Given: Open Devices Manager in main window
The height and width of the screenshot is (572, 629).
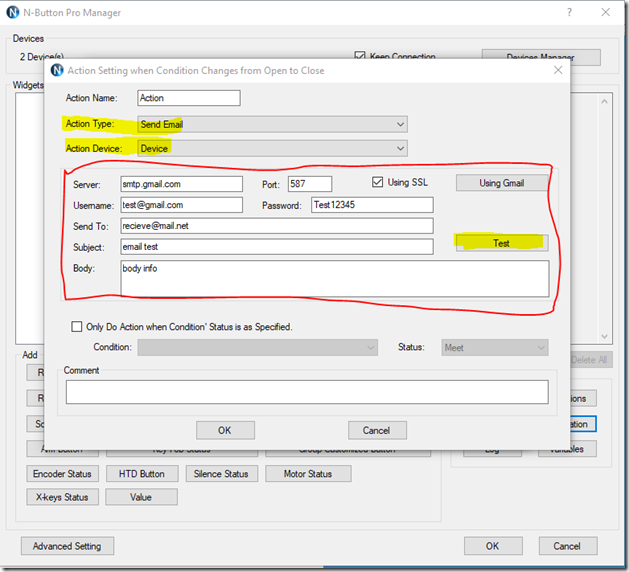Looking at the screenshot, I should click(541, 57).
